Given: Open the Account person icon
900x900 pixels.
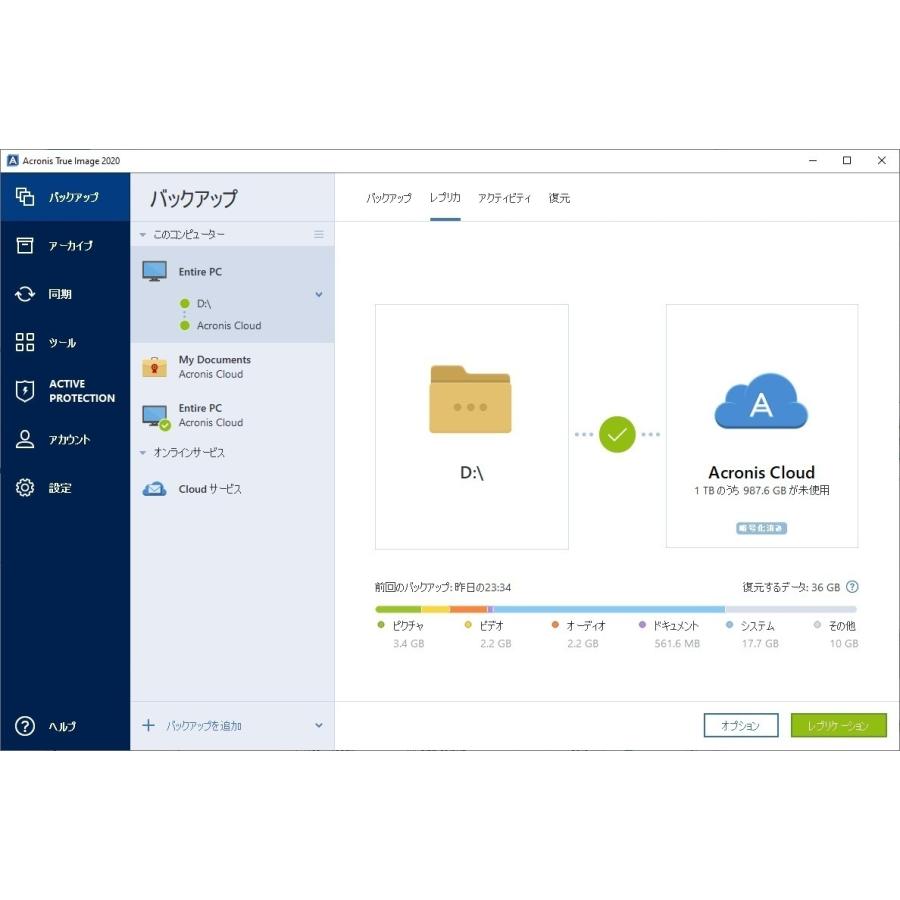Looking at the screenshot, I should pos(25,439).
